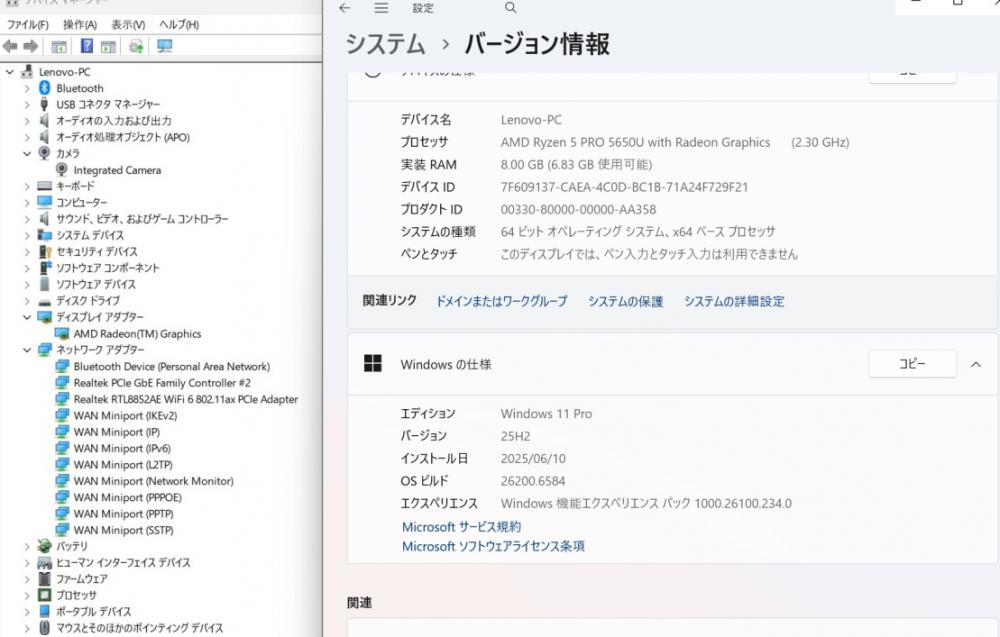Open ドメインまたはワークグループ link

501,301
